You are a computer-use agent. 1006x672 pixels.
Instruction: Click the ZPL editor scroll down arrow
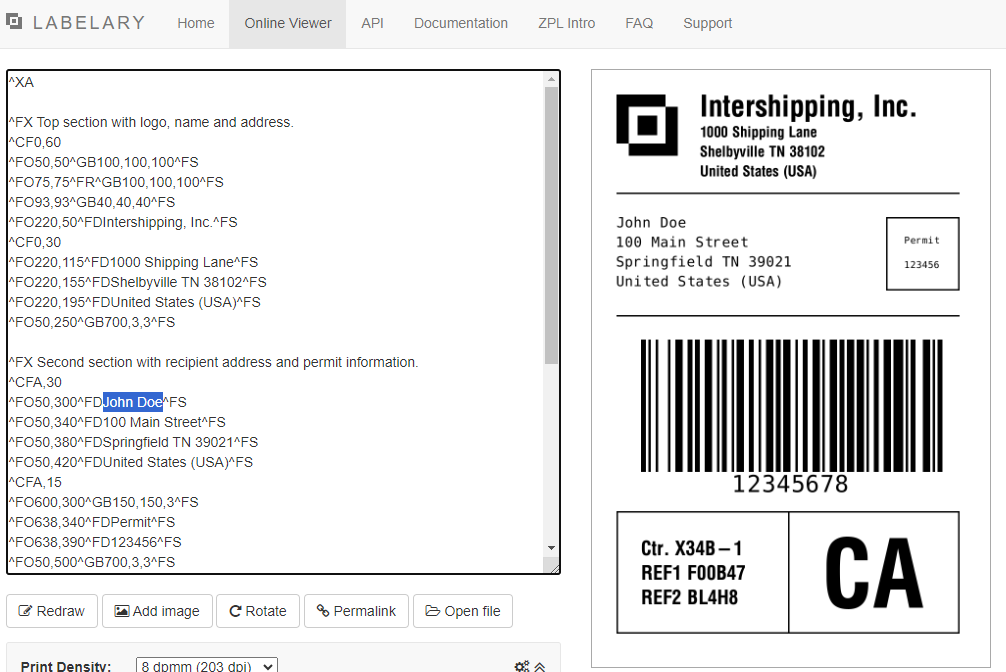click(551, 548)
